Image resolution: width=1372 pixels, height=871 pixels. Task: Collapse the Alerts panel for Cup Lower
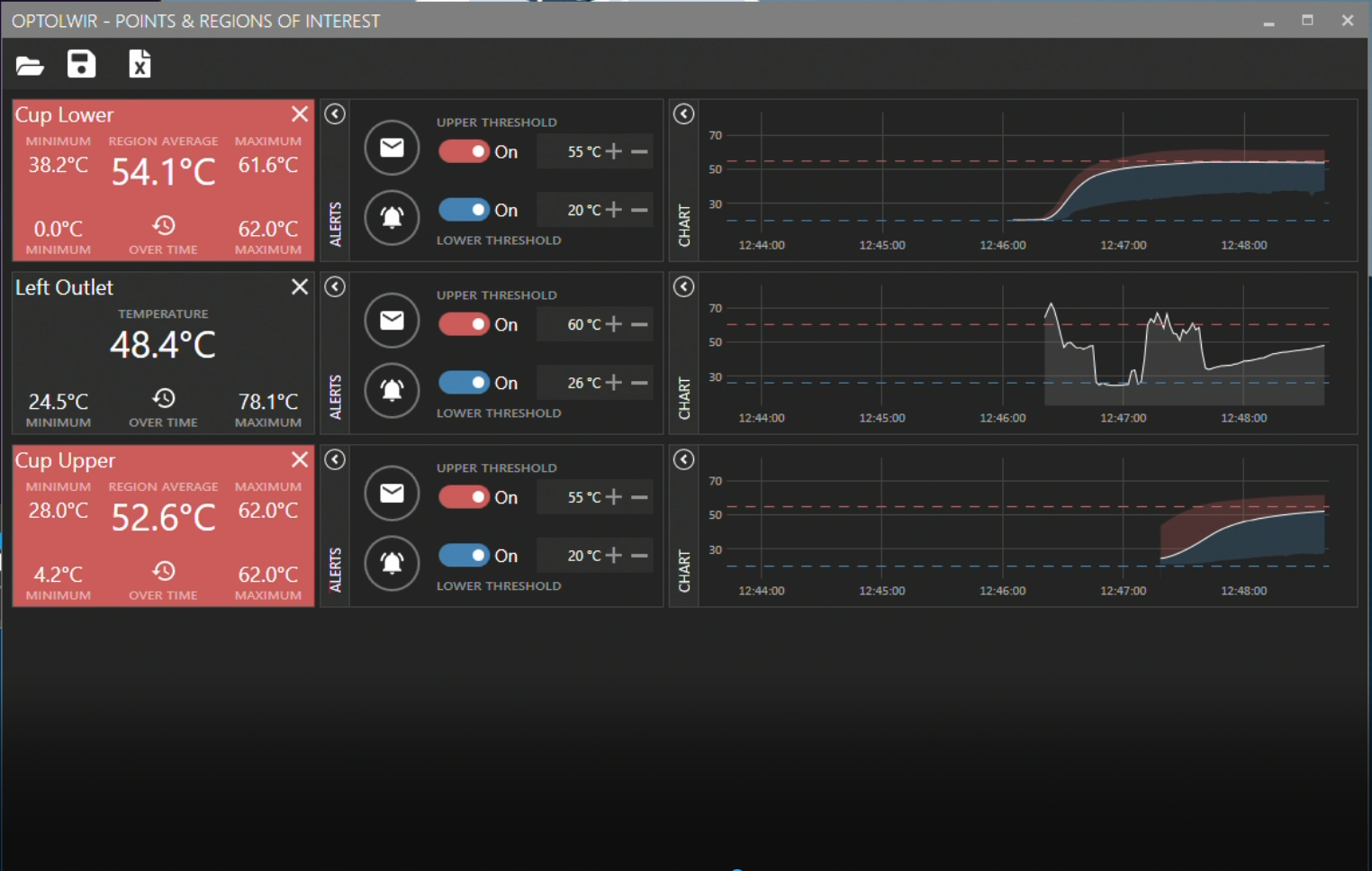335,114
